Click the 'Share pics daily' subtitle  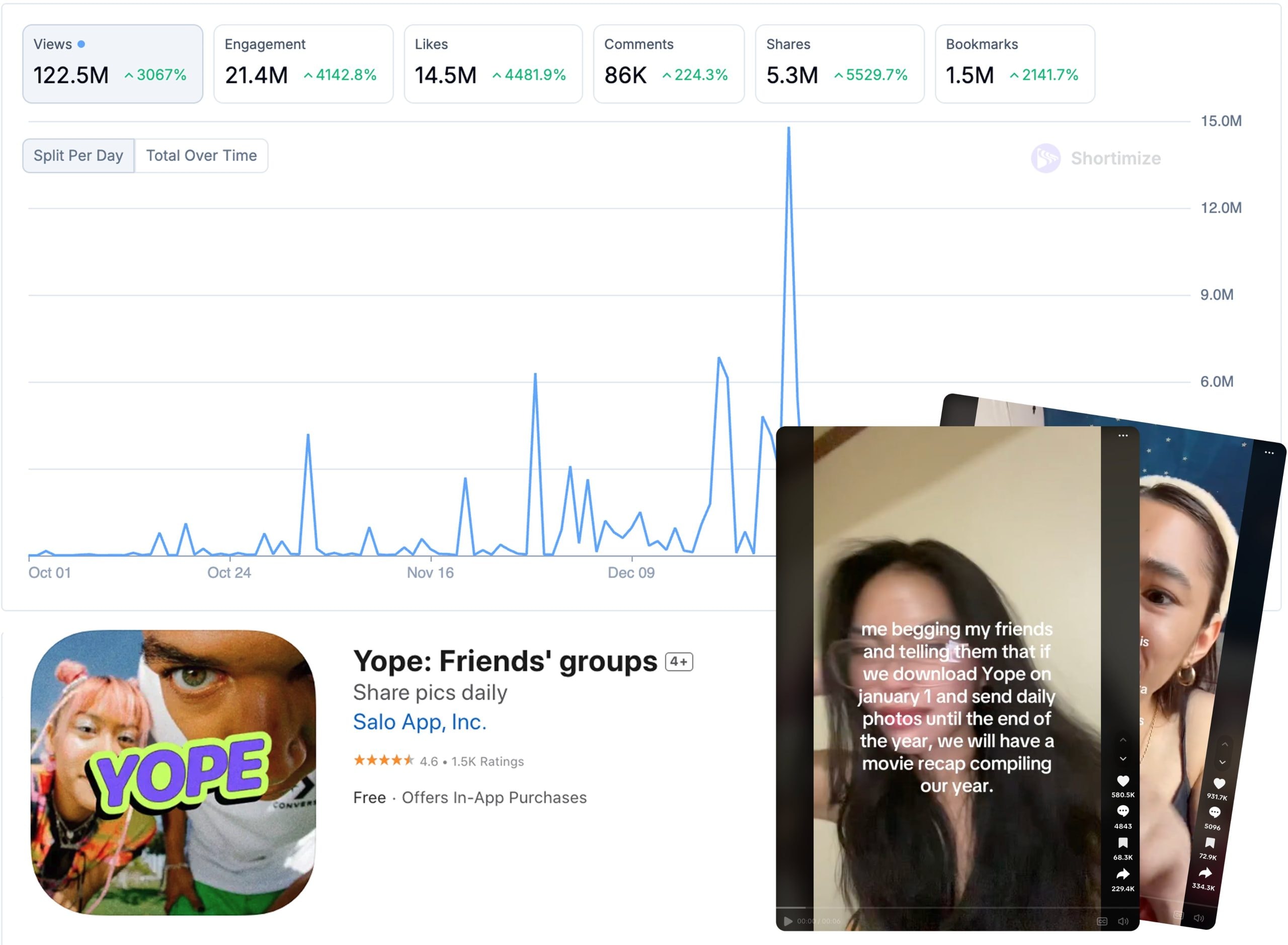pyautogui.click(x=430, y=693)
